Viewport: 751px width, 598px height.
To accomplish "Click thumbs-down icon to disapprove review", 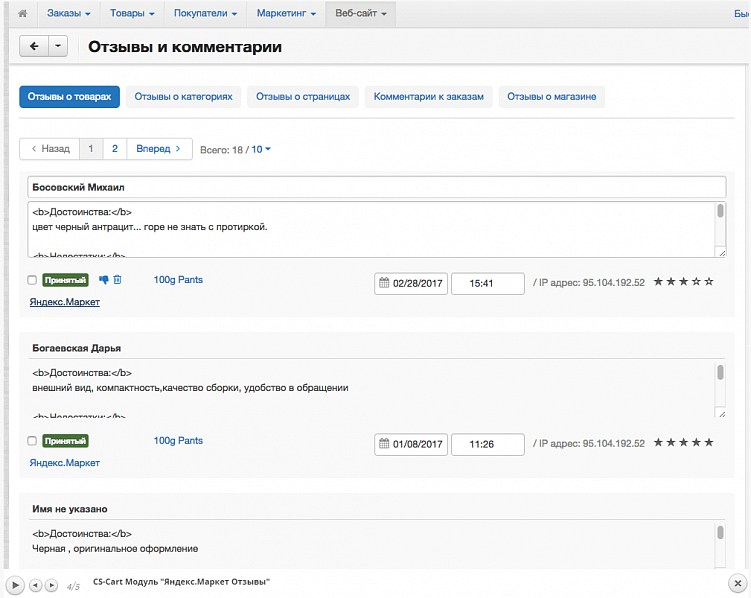I will (x=103, y=280).
